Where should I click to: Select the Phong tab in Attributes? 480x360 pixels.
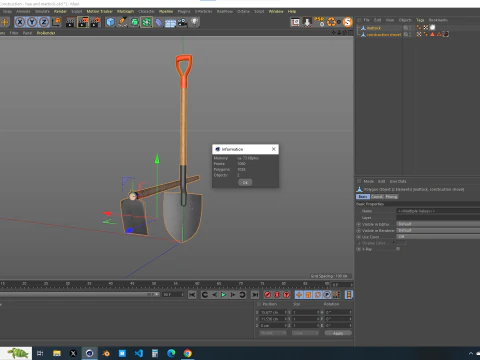point(391,197)
